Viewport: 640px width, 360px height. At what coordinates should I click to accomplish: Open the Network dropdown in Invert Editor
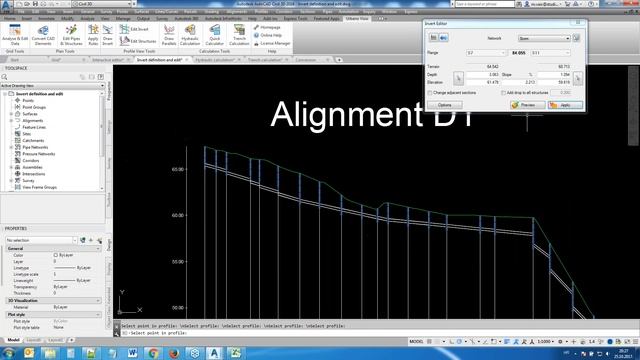(x=544, y=38)
